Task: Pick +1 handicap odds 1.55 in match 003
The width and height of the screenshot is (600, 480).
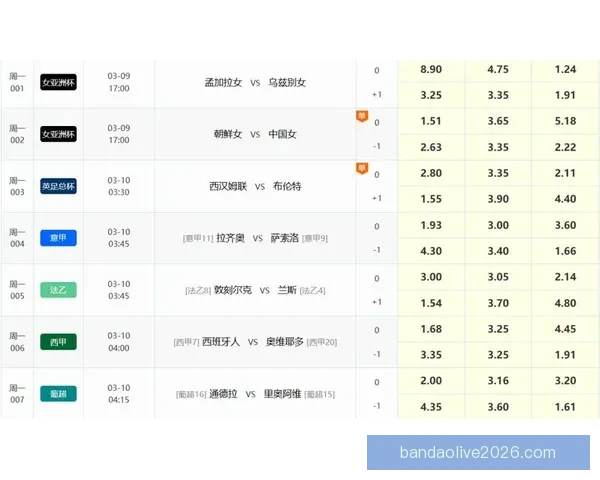Action: [431, 199]
